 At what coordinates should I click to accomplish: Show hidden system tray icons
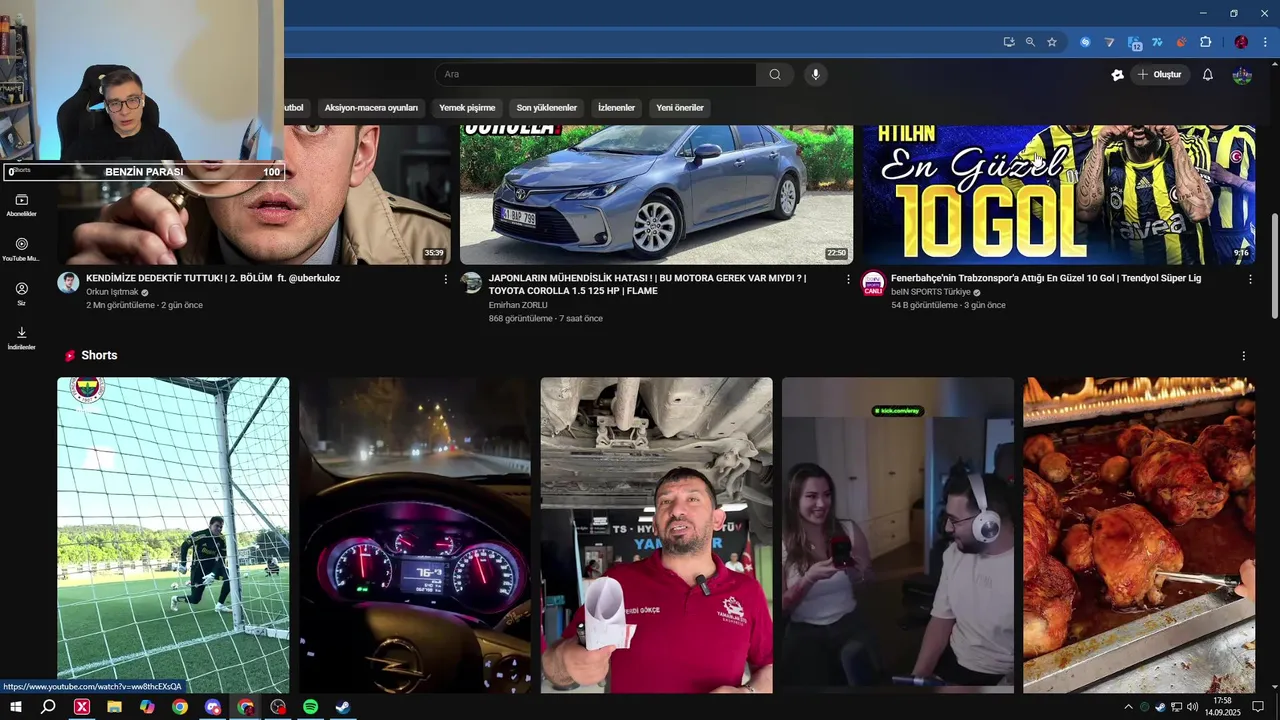[1129, 707]
